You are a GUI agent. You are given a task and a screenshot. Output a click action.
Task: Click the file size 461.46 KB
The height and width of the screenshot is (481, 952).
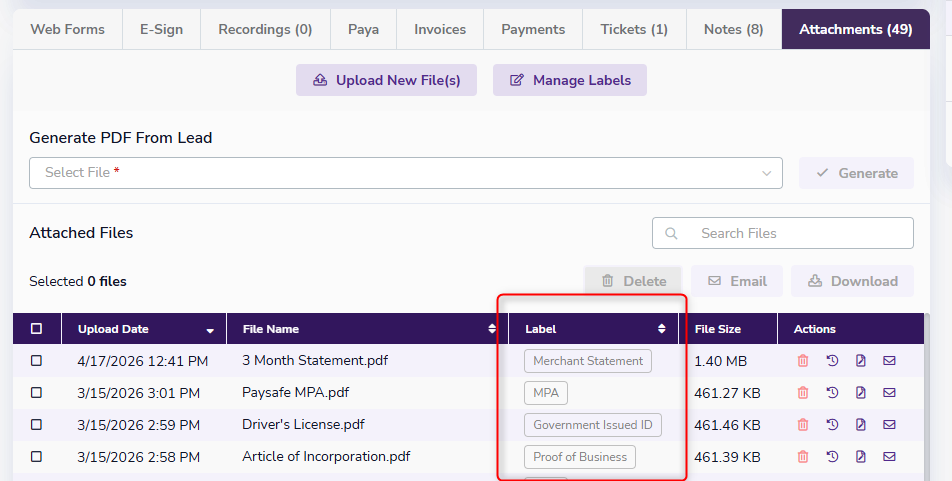point(727,425)
